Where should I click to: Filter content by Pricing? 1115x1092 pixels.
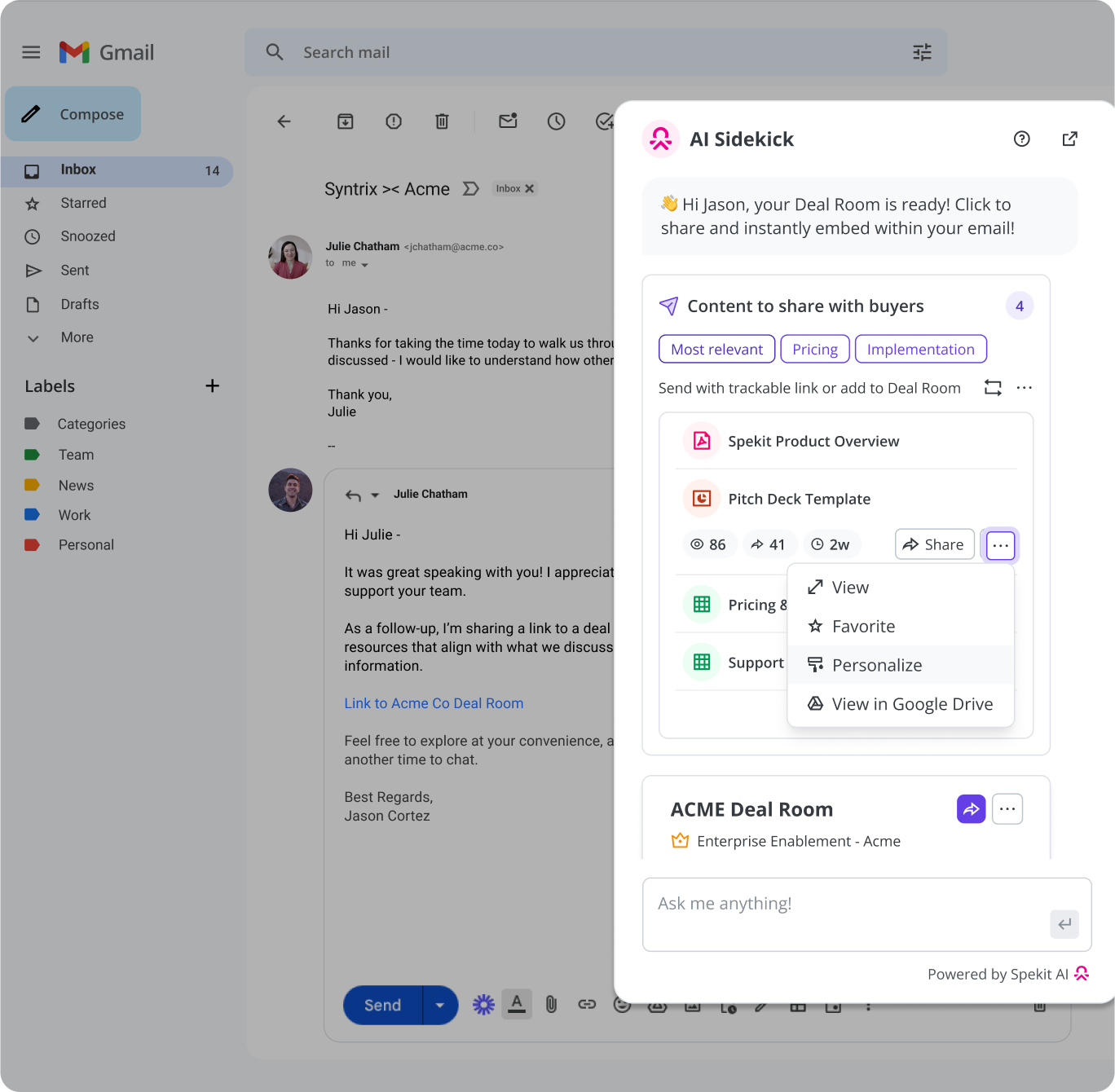point(815,349)
